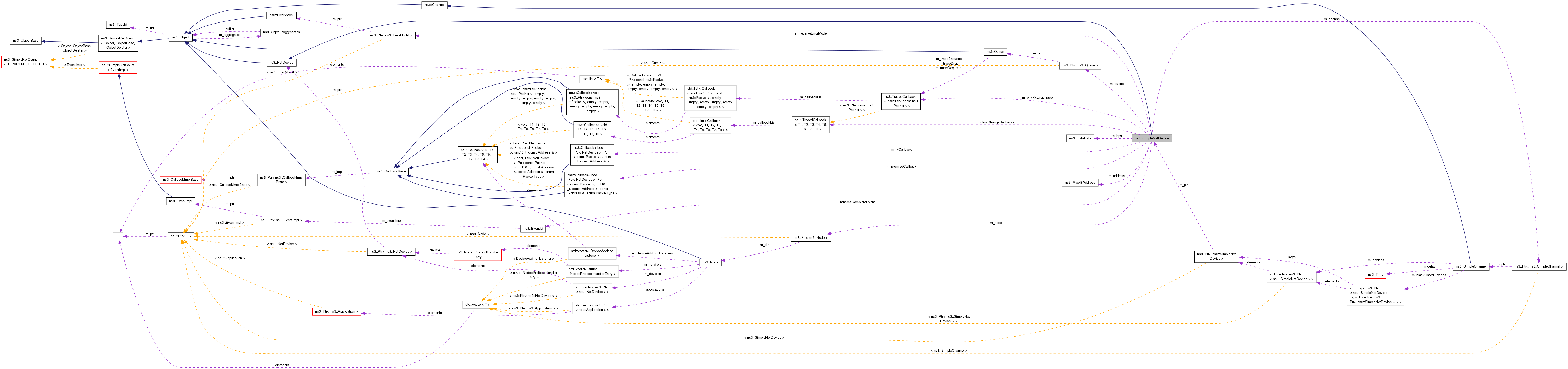Open the ns3::SimpleRefCount< EventImpl > node
1568x369 pixels.
[118, 67]
